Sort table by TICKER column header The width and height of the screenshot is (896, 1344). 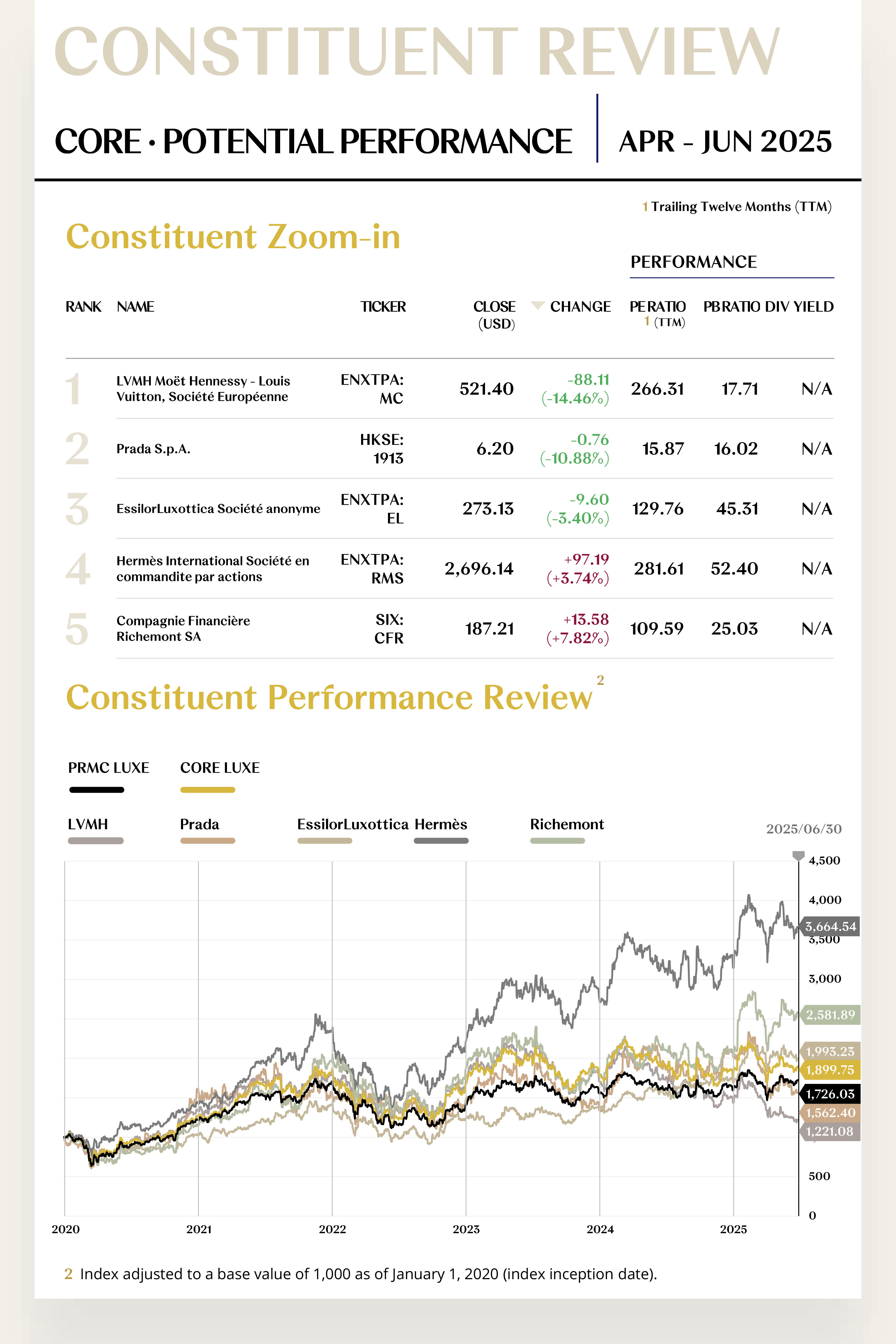(383, 307)
